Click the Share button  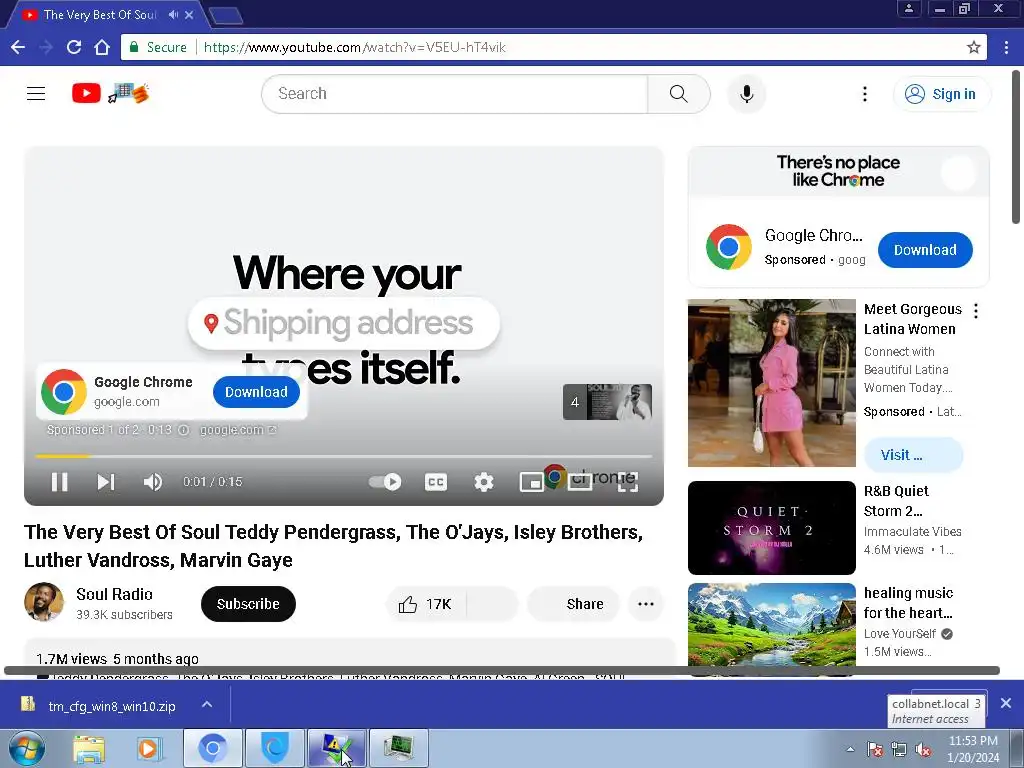click(x=573, y=604)
